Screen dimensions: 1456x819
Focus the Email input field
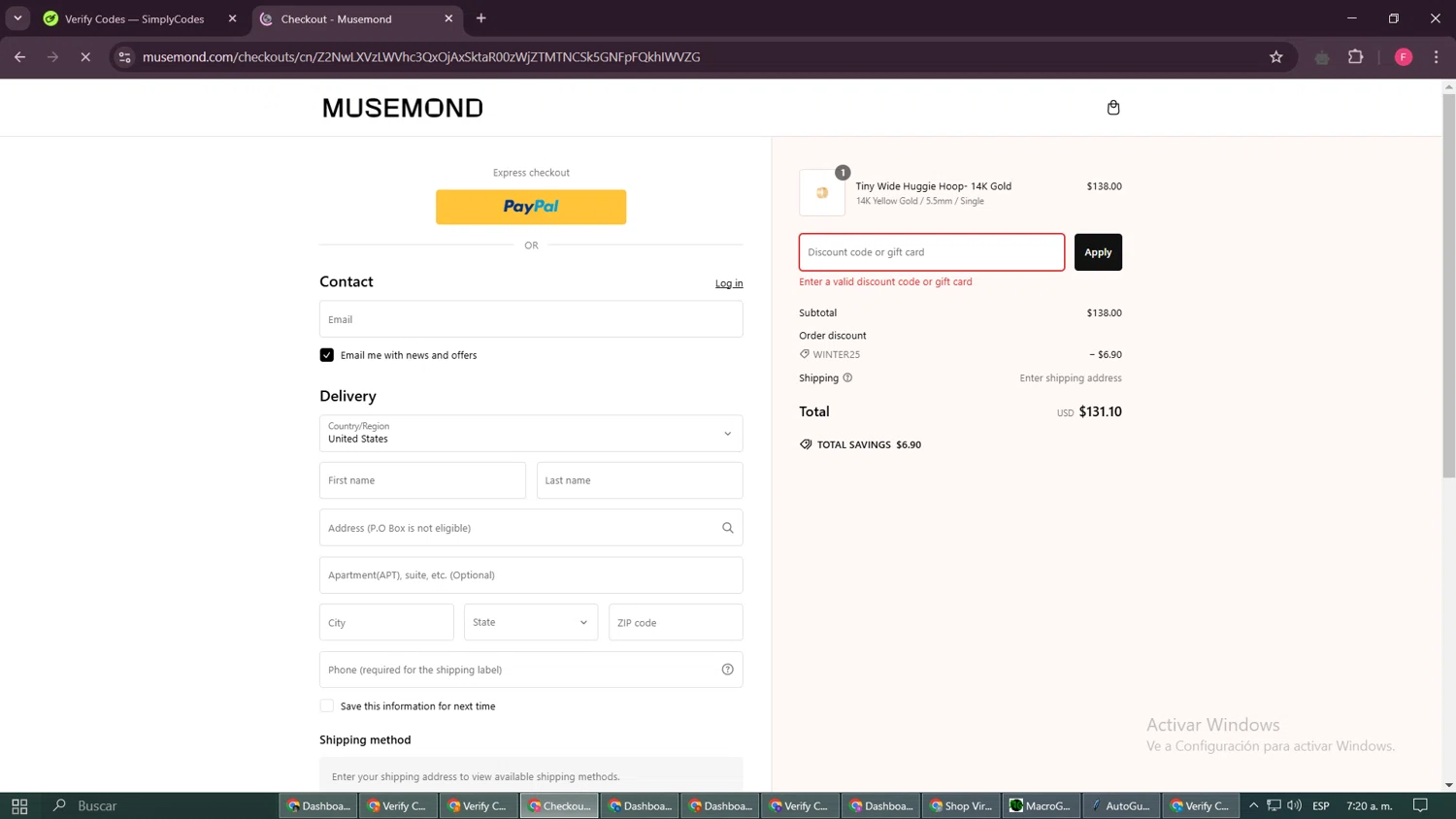pos(531,319)
